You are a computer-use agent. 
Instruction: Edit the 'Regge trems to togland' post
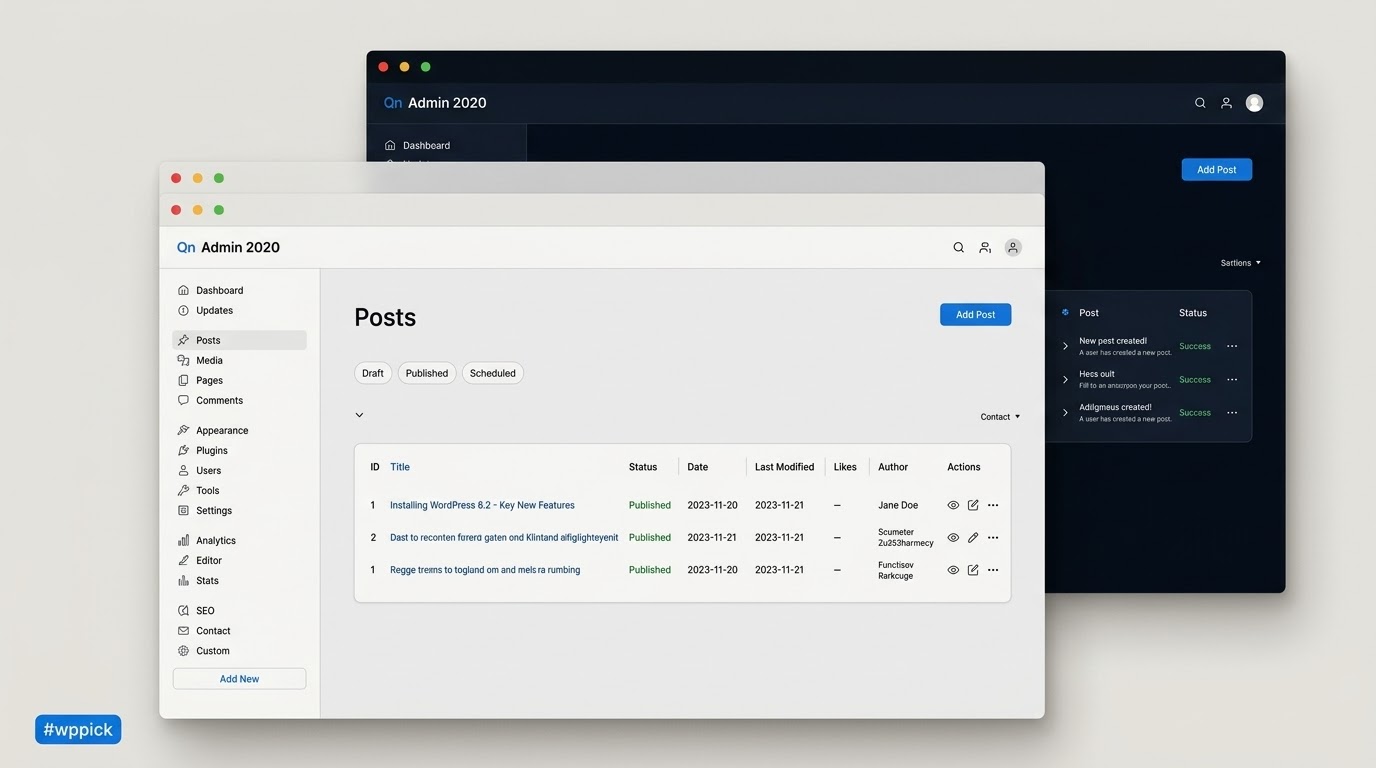point(973,570)
